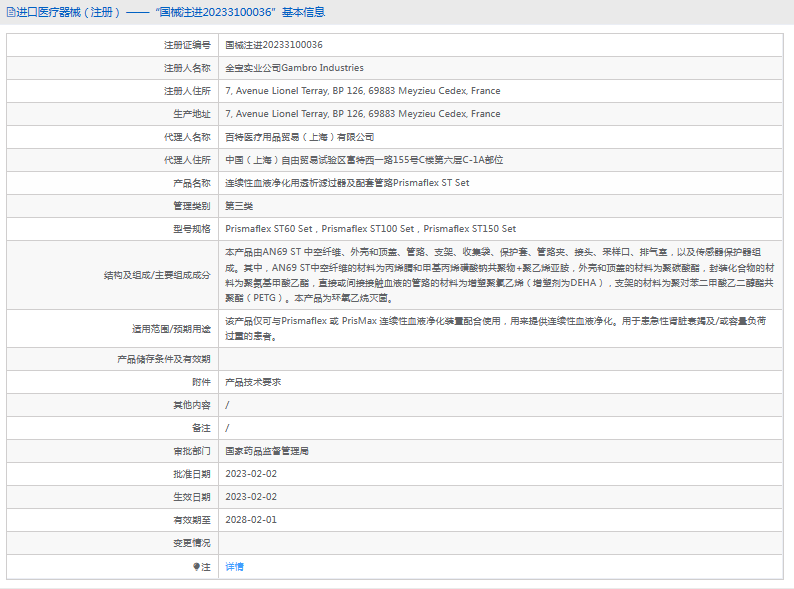Select approval department 国家药品监督管理局
The height and width of the screenshot is (589, 794).
tap(267, 451)
